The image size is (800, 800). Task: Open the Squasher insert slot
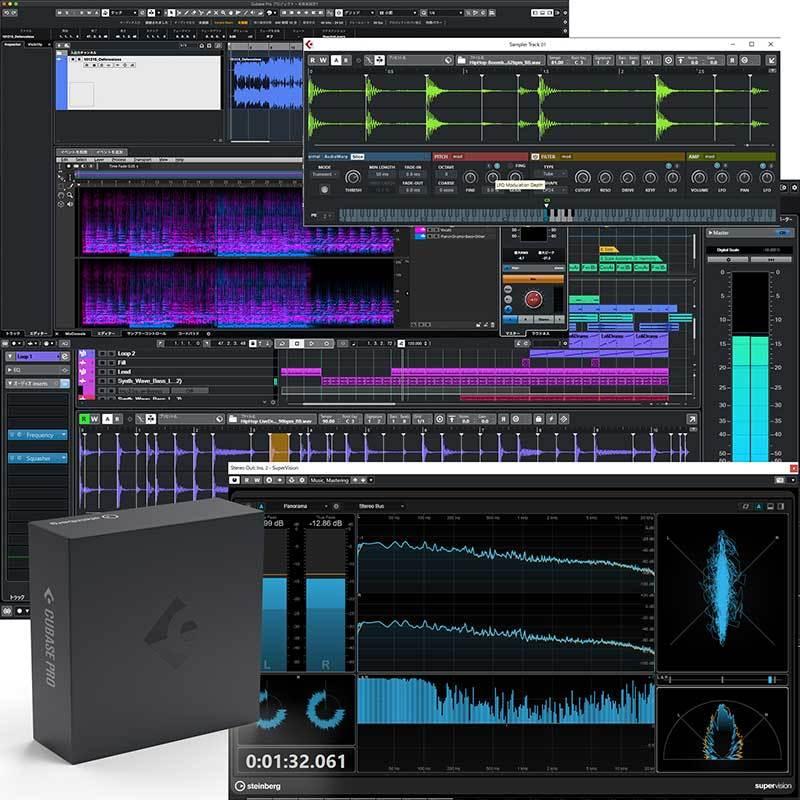pos(40,458)
